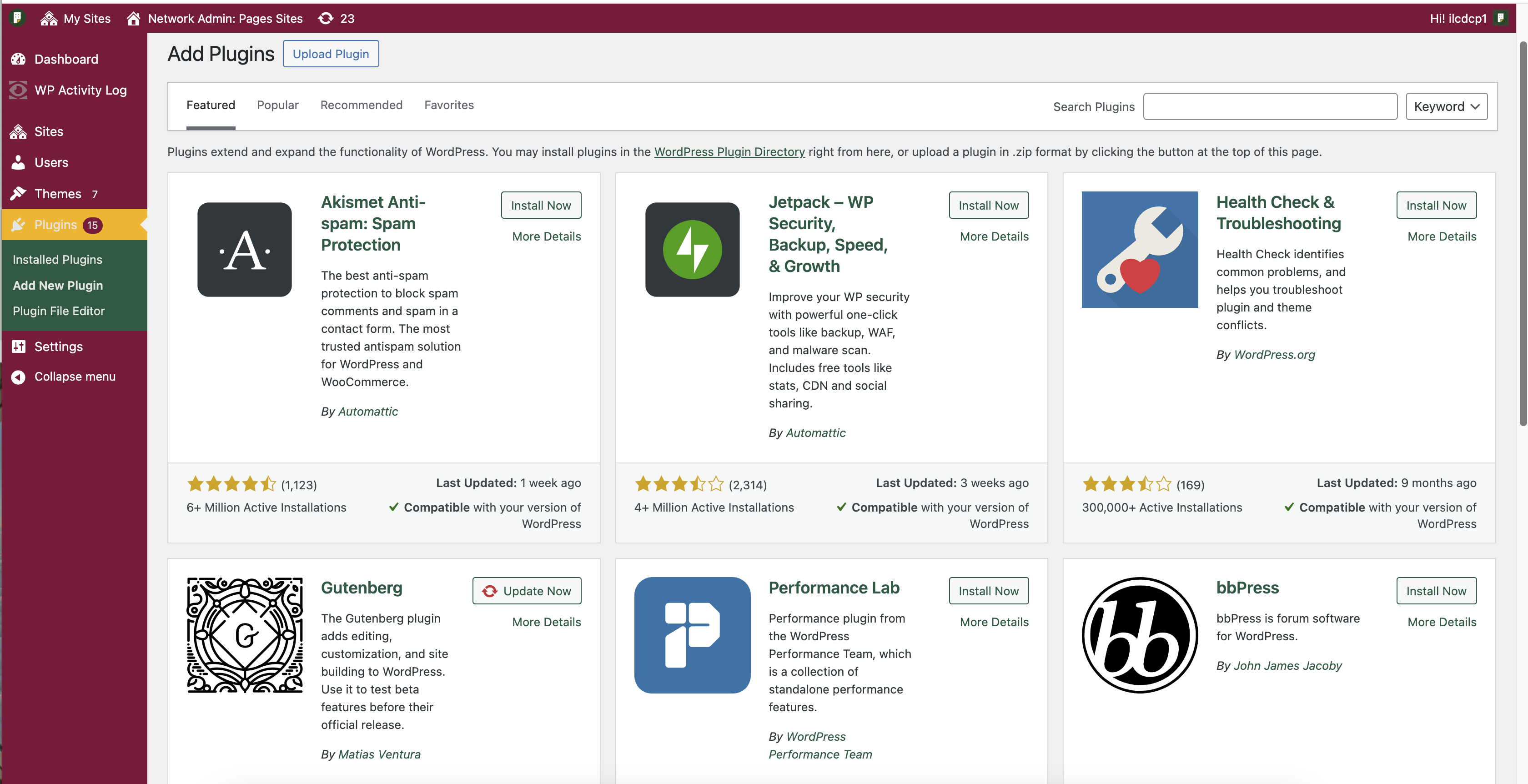1528x784 pixels.
Task: Click the Plugins sidebar menu item
Action: (x=75, y=225)
